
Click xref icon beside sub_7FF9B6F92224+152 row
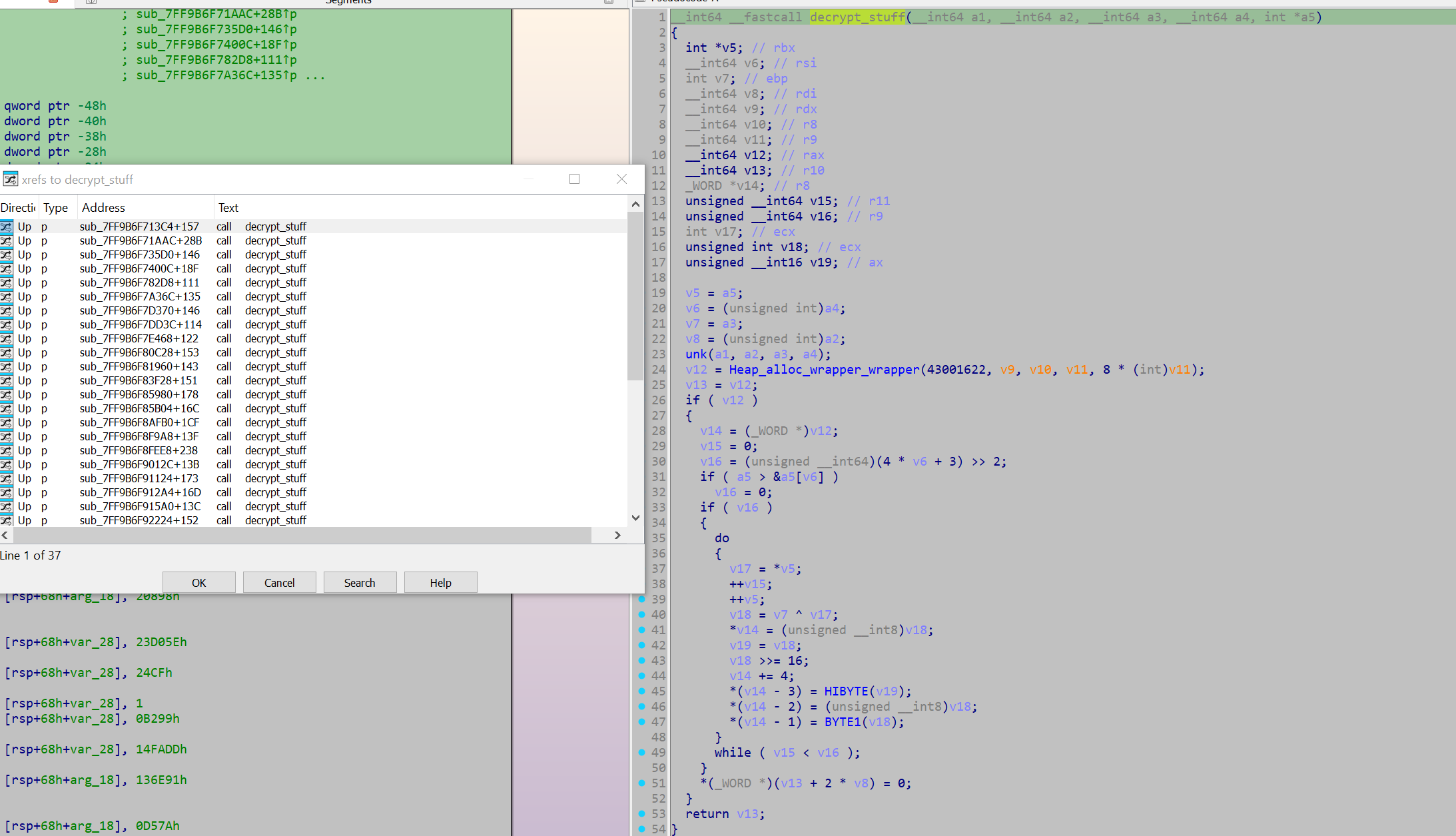(7, 520)
